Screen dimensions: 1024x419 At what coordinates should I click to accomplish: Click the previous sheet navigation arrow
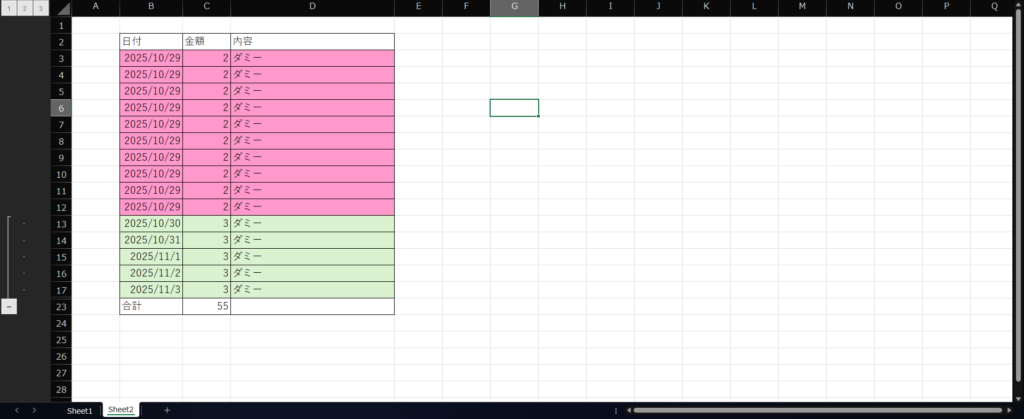coord(16,410)
